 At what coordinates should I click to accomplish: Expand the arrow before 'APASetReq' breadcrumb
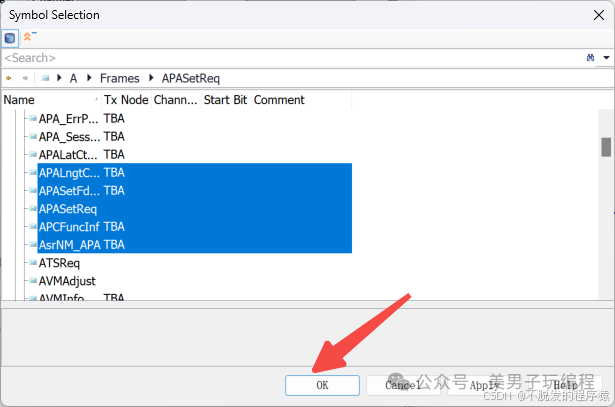point(151,78)
